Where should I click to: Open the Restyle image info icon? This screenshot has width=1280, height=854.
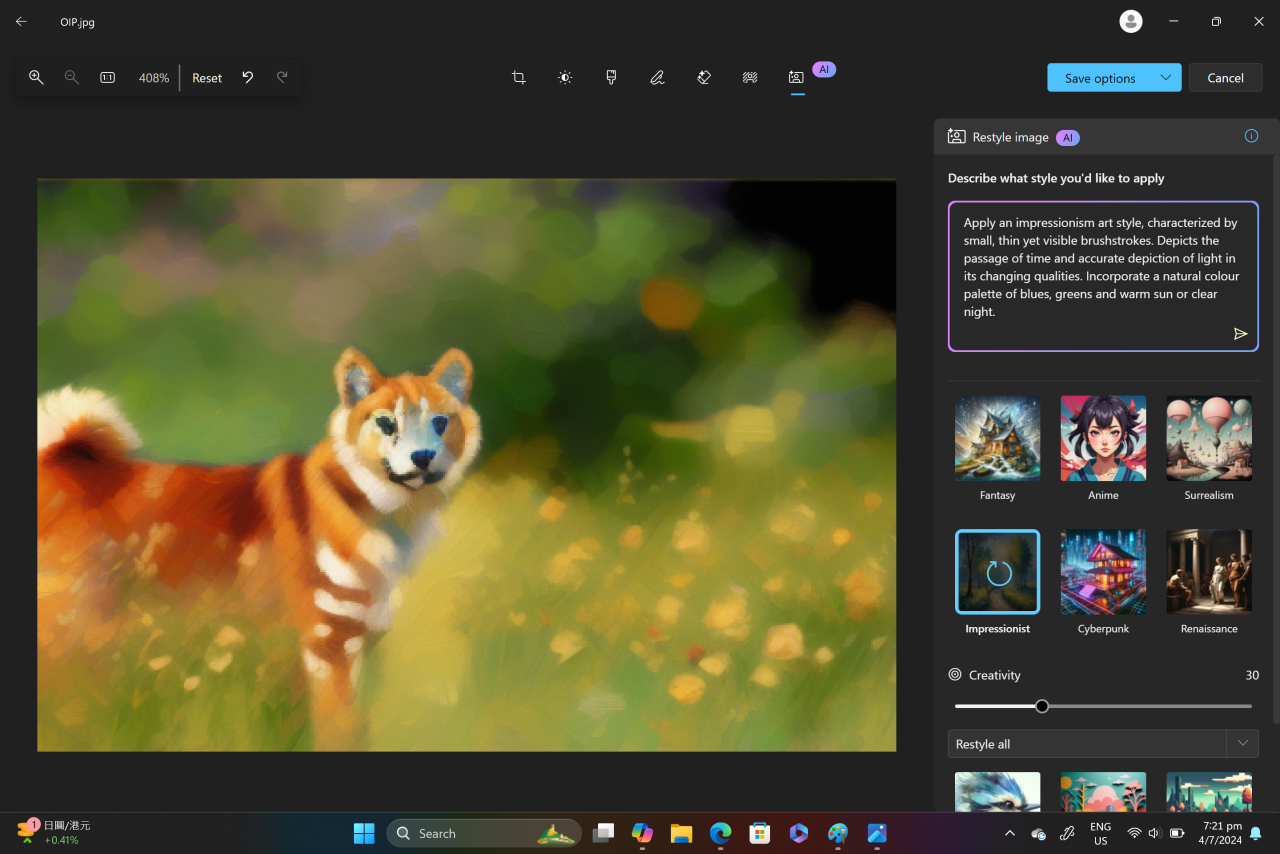pos(1251,136)
